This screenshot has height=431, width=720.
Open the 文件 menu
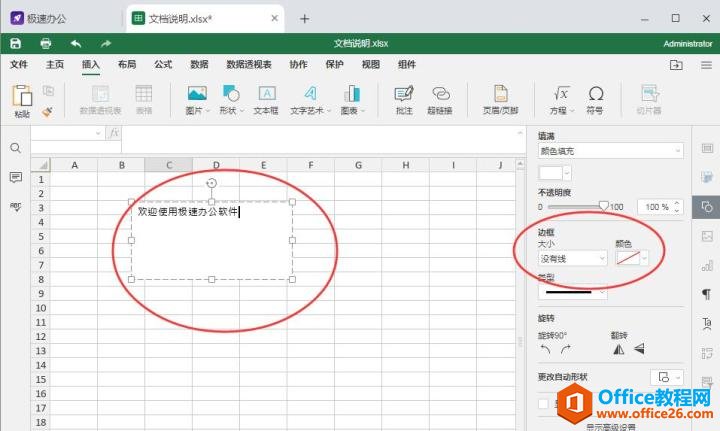click(x=19, y=64)
